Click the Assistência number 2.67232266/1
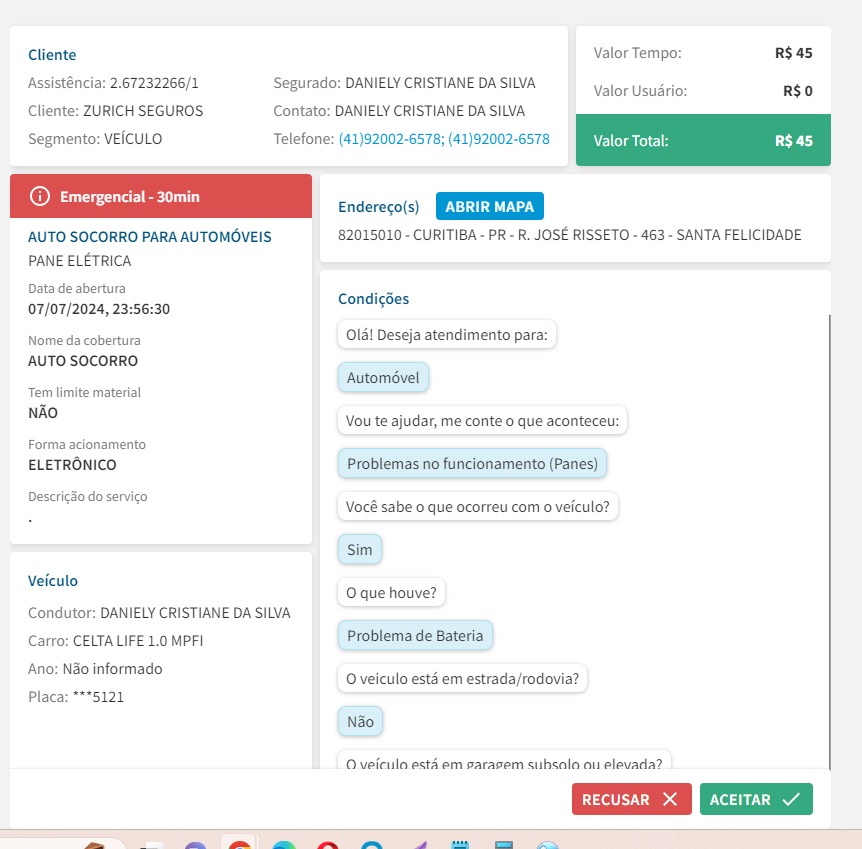Screen dimensions: 862x849 [x=154, y=82]
